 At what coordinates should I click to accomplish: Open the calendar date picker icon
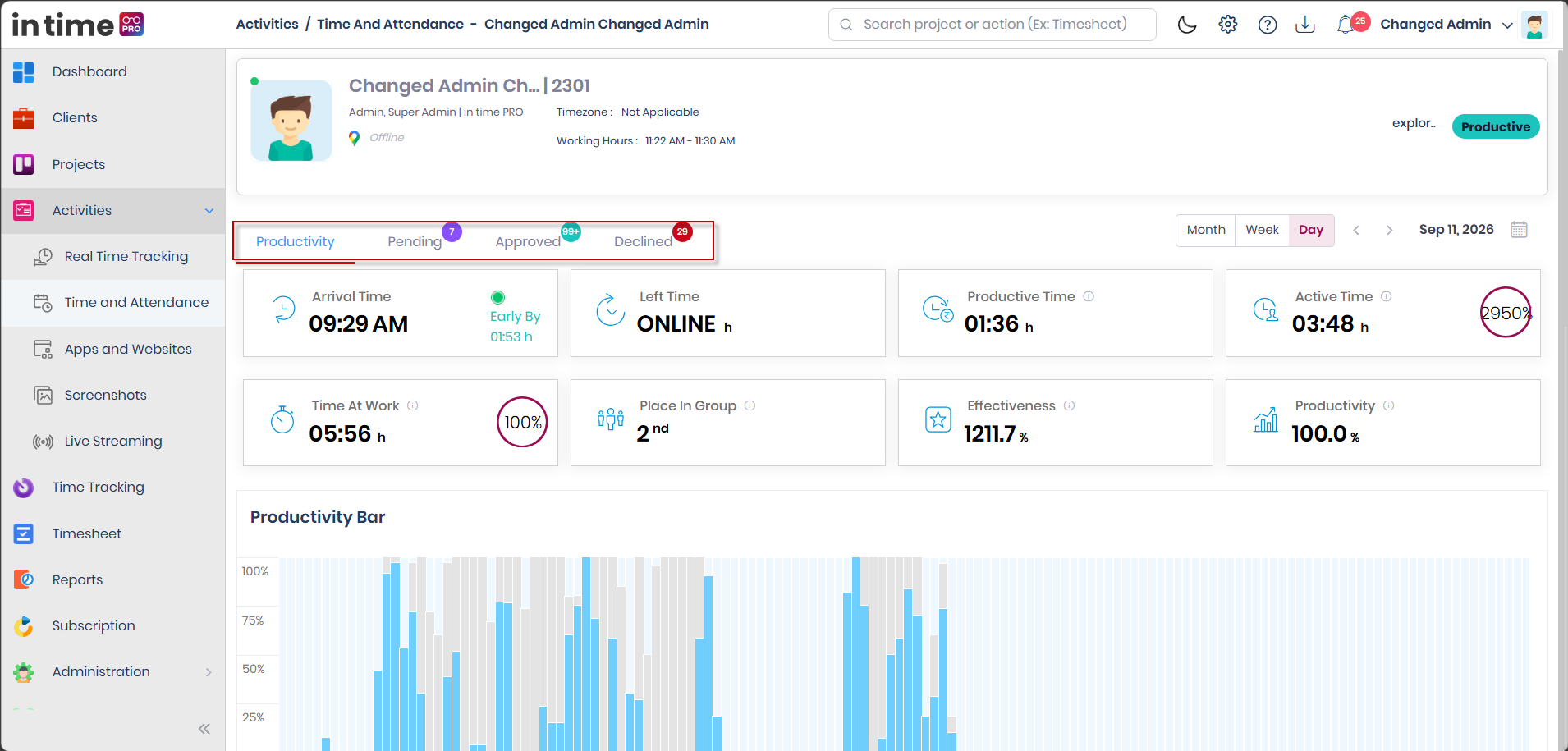(1519, 230)
